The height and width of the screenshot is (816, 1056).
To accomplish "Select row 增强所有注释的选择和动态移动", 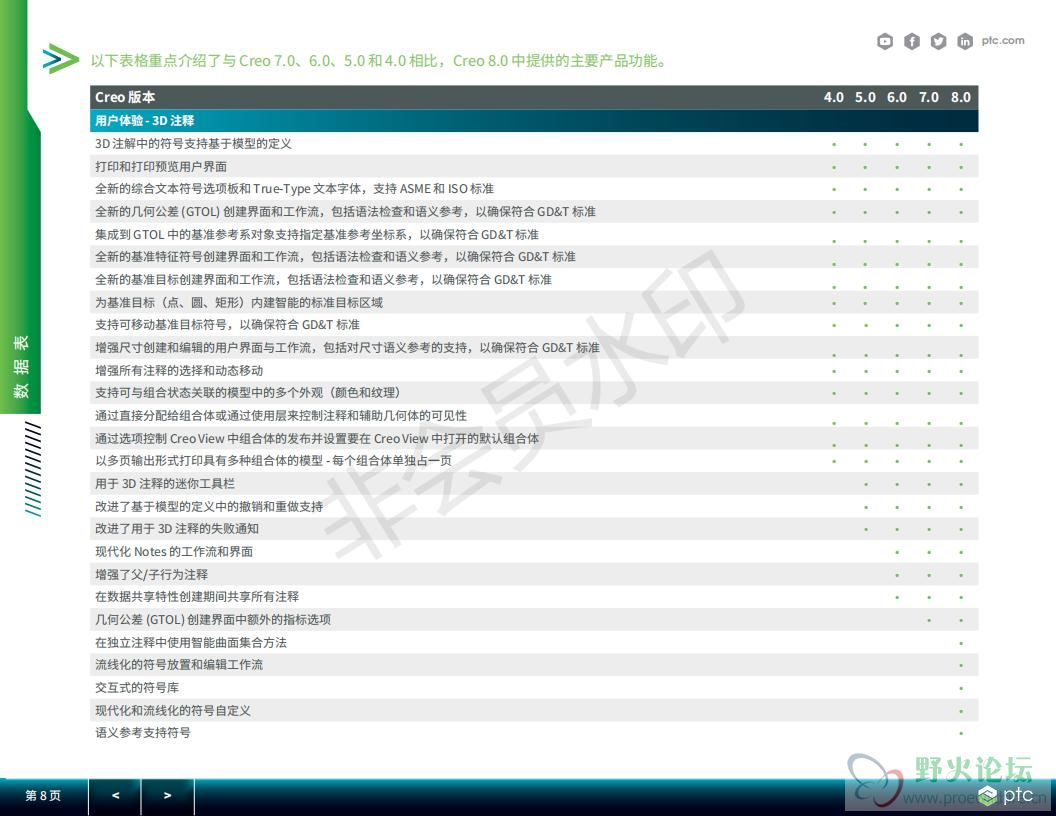I will (x=534, y=370).
